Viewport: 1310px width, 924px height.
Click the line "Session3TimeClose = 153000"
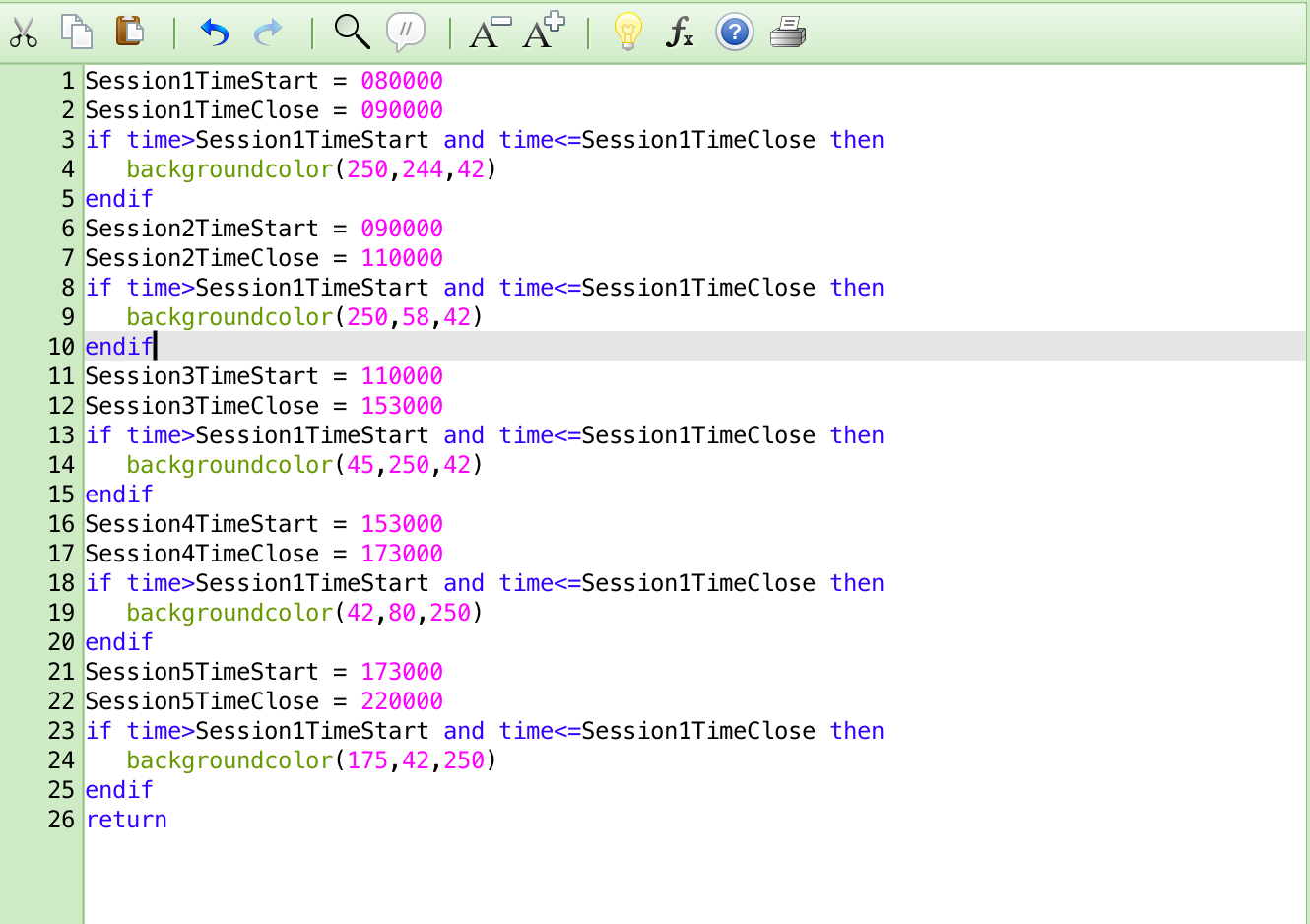coord(264,406)
